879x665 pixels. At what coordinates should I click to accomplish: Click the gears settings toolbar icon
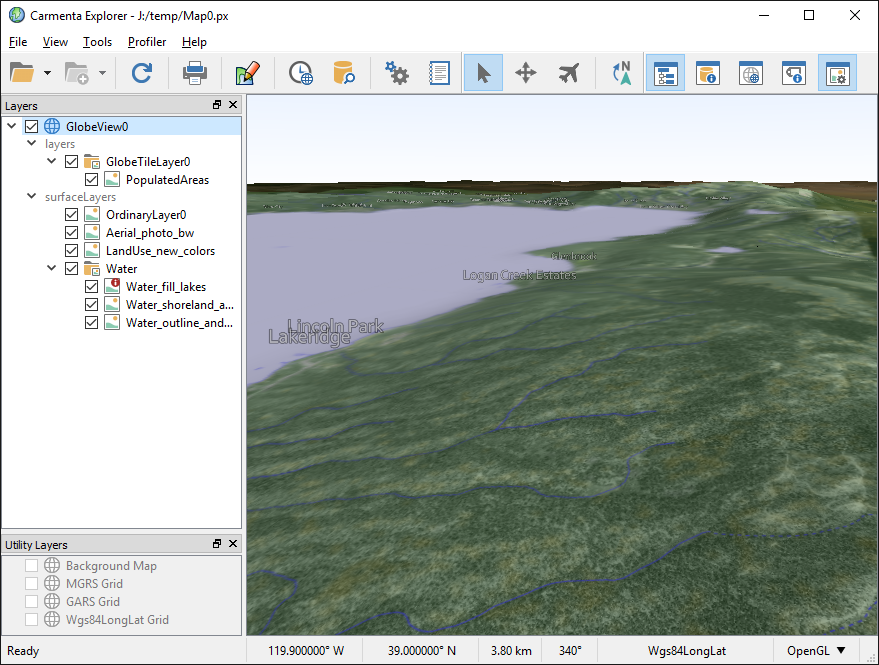click(397, 73)
